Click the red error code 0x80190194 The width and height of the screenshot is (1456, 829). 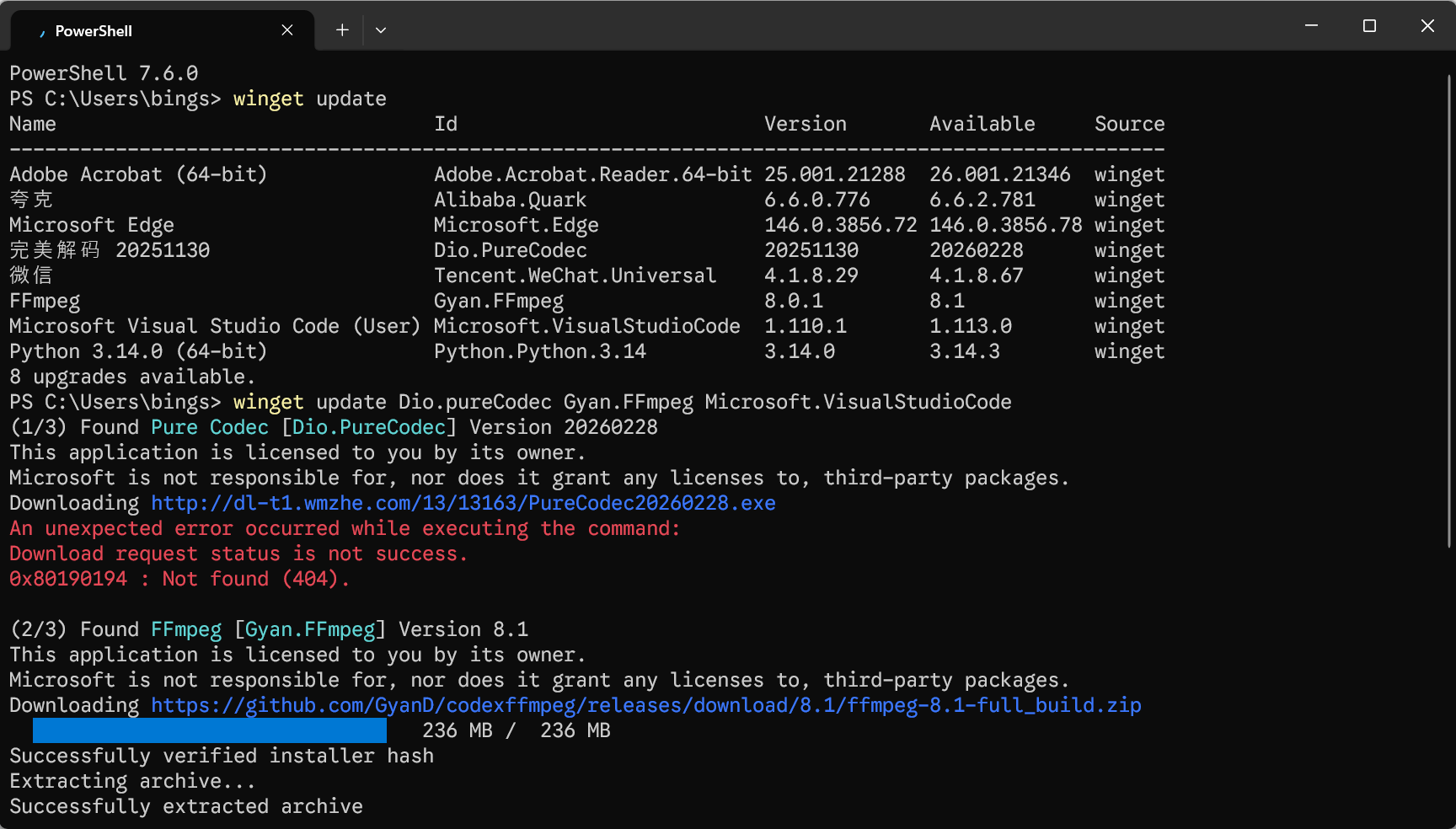click(68, 579)
